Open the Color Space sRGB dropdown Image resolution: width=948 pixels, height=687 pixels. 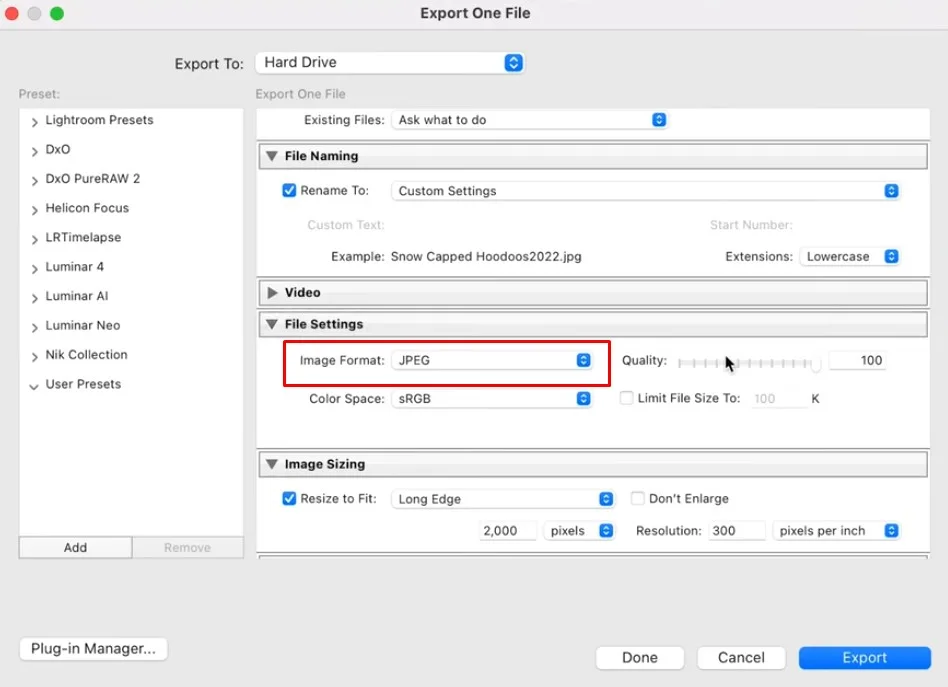point(492,399)
